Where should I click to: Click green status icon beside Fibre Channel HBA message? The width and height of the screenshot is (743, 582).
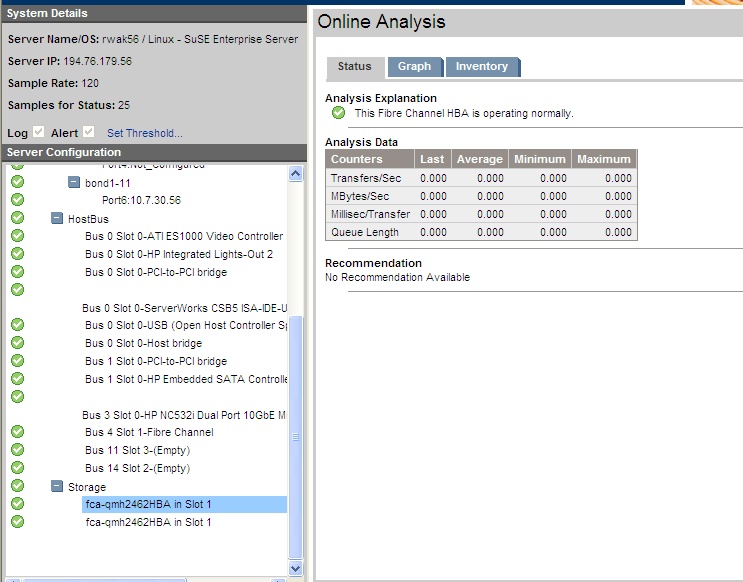[x=338, y=113]
